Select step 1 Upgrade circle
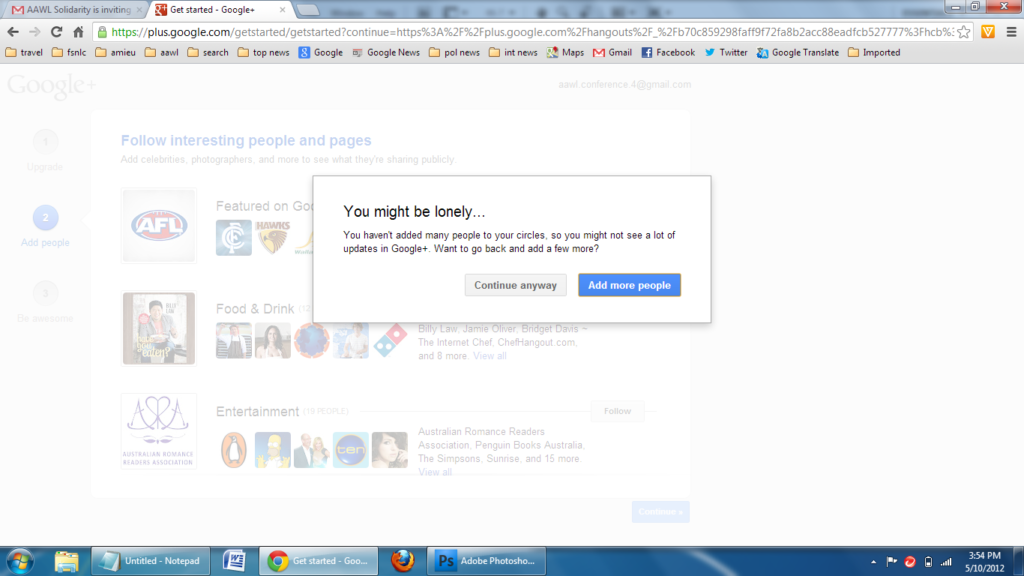Viewport: 1024px width, 576px height. click(x=45, y=141)
